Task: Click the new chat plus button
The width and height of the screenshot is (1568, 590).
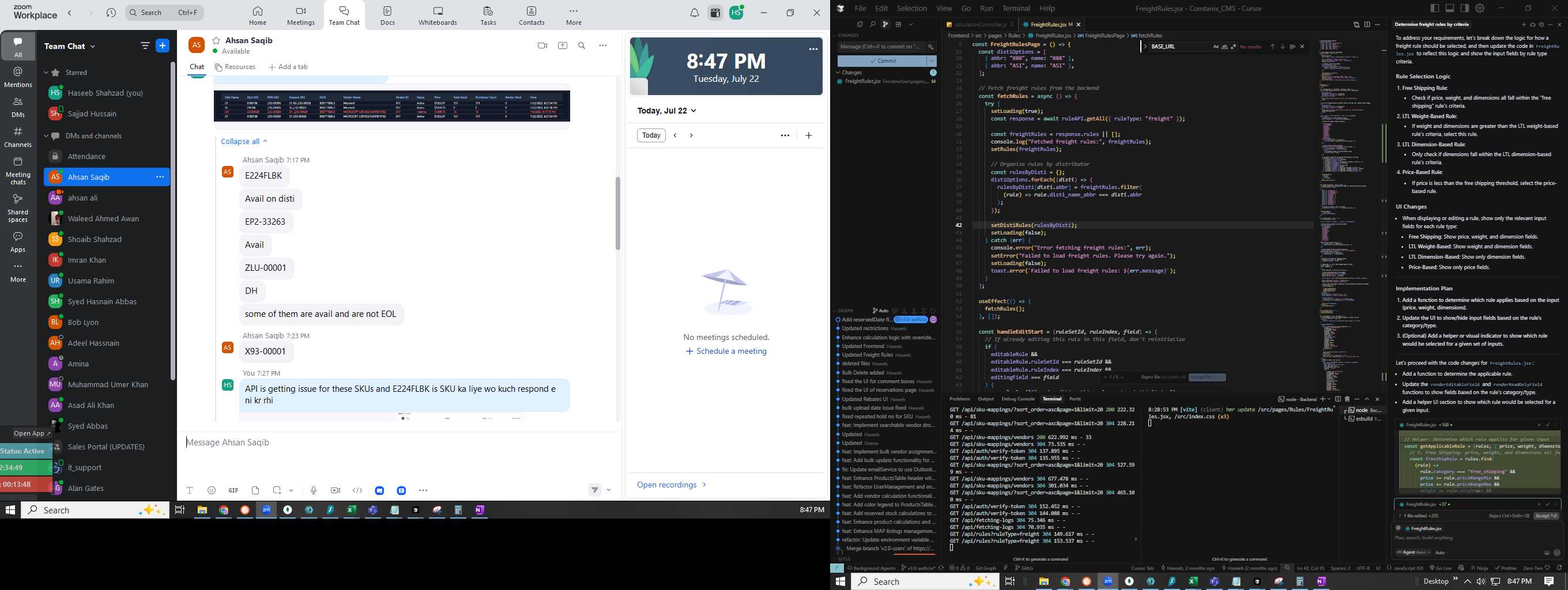Action: [163, 46]
